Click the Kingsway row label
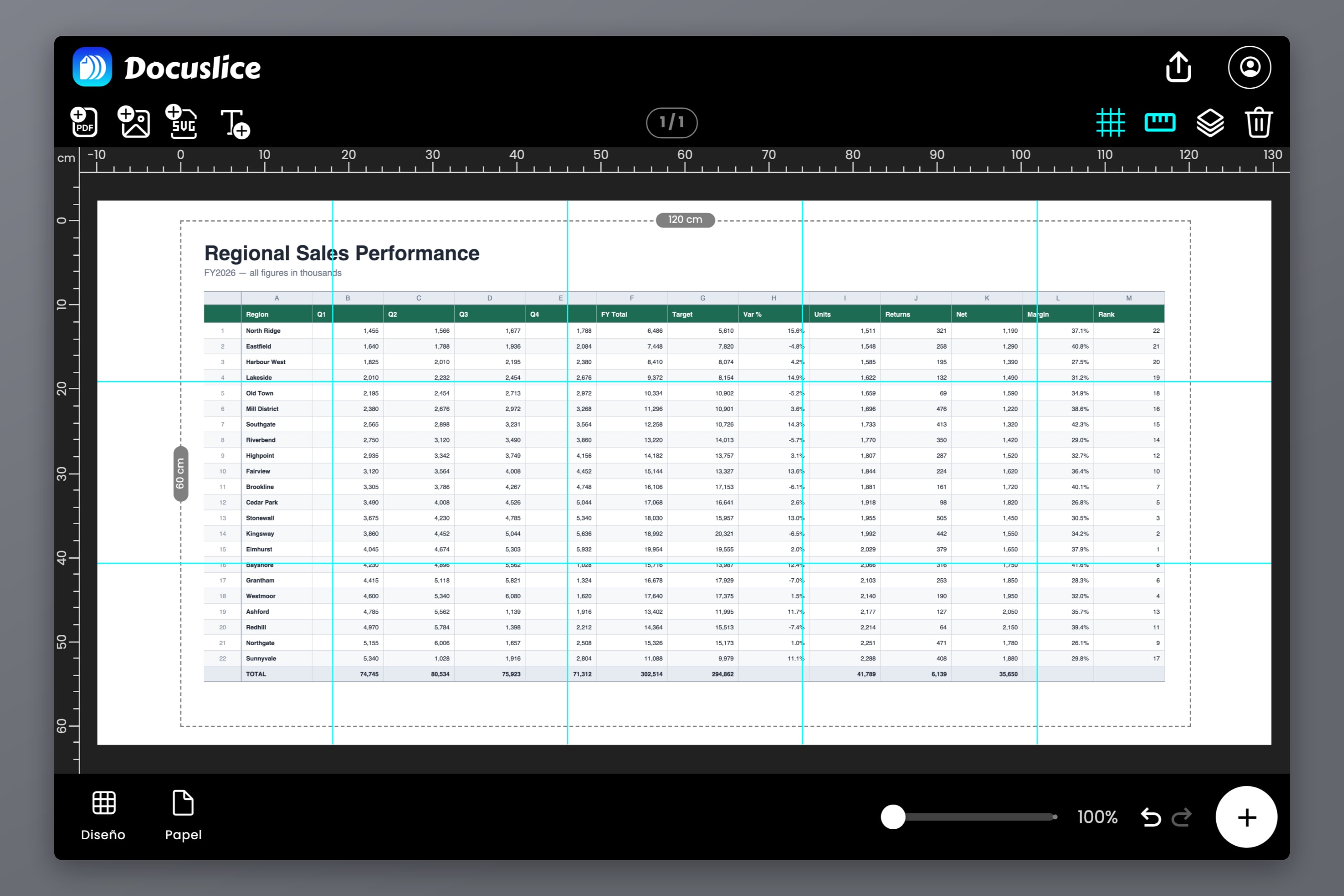1344x896 pixels. (260, 534)
